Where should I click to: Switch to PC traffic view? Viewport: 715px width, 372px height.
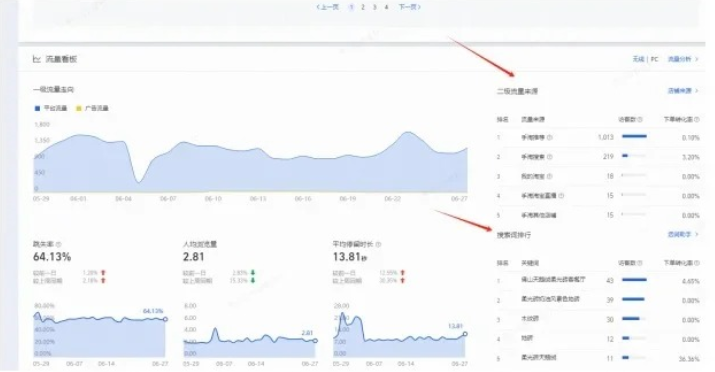654,59
